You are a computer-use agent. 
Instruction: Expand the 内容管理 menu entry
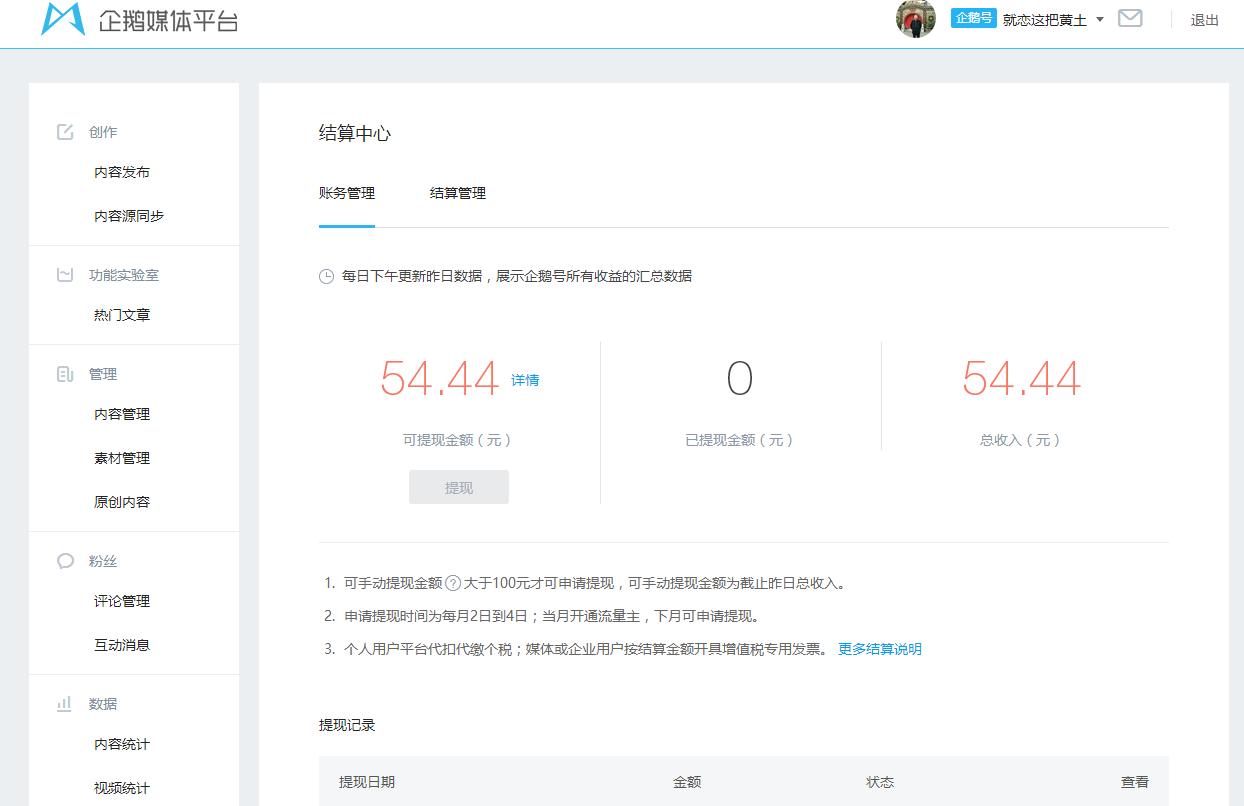[123, 414]
